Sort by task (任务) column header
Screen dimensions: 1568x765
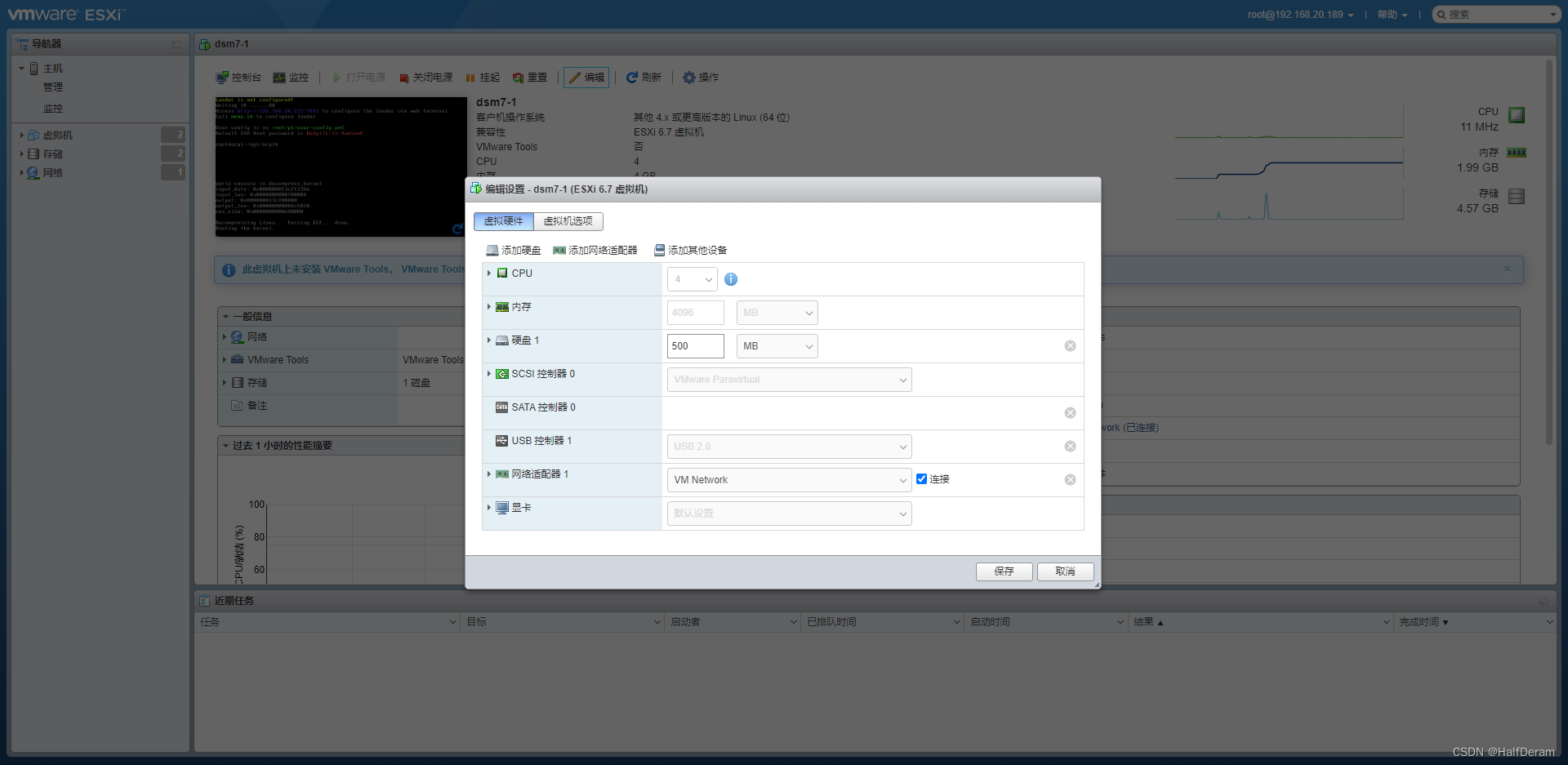(x=327, y=622)
